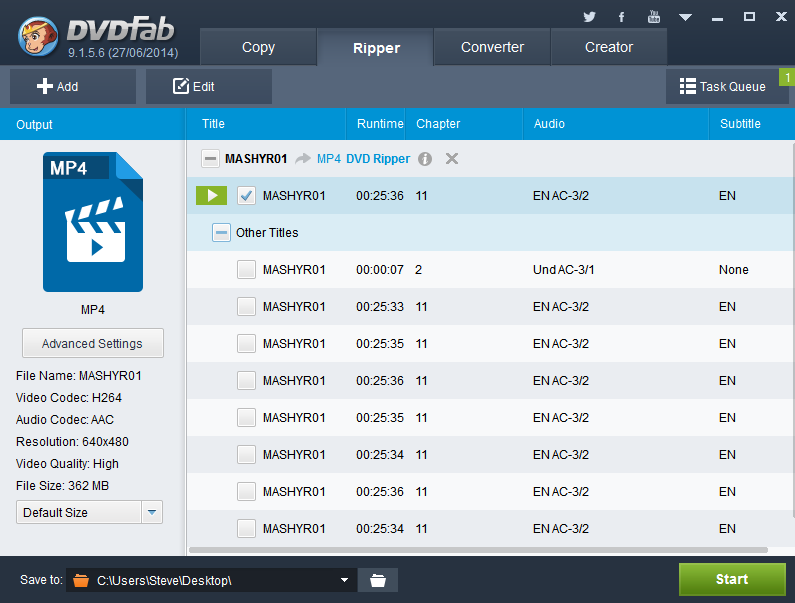Image resolution: width=795 pixels, height=603 pixels.
Task: Click the 00:25:33 runtime value
Action: tap(380, 307)
